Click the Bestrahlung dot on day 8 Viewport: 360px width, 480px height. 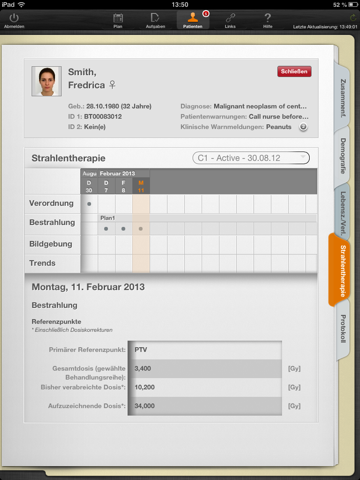click(x=123, y=229)
